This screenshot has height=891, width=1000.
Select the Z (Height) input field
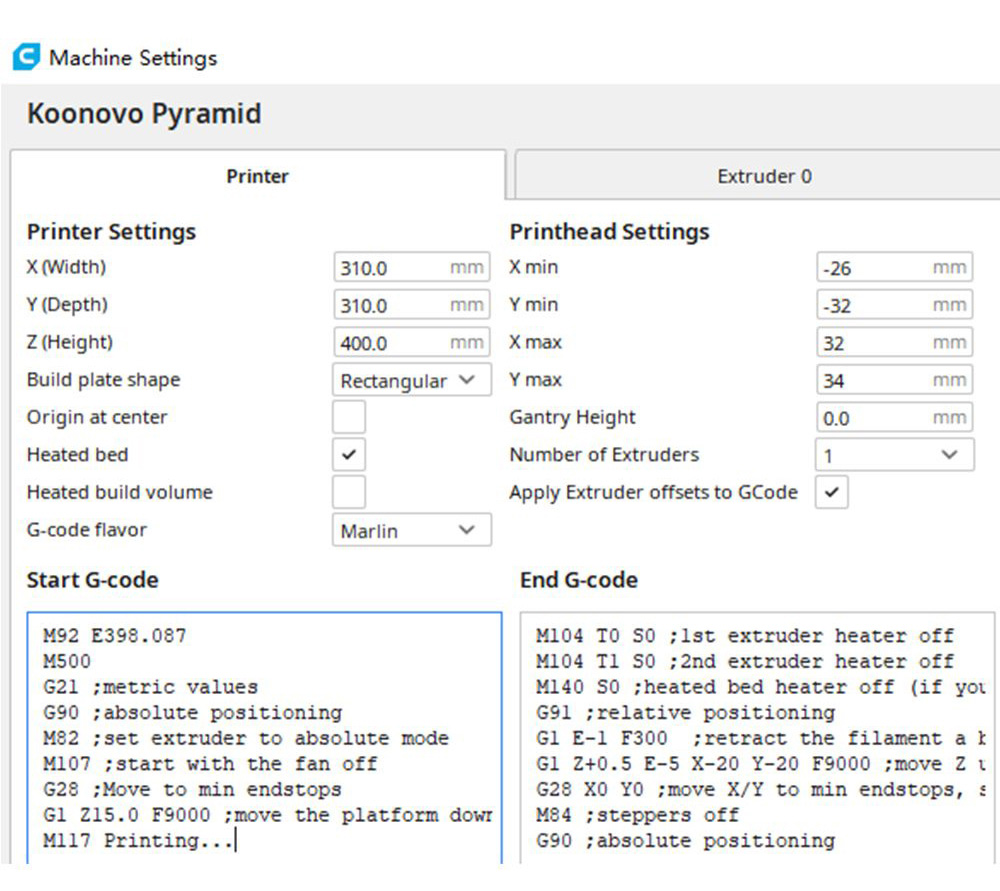pos(392,343)
